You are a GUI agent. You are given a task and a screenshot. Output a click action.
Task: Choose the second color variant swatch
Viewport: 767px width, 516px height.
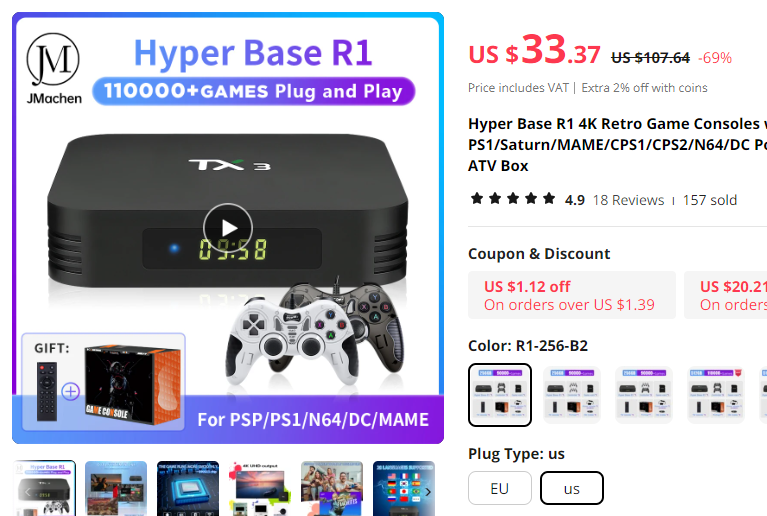(x=572, y=395)
